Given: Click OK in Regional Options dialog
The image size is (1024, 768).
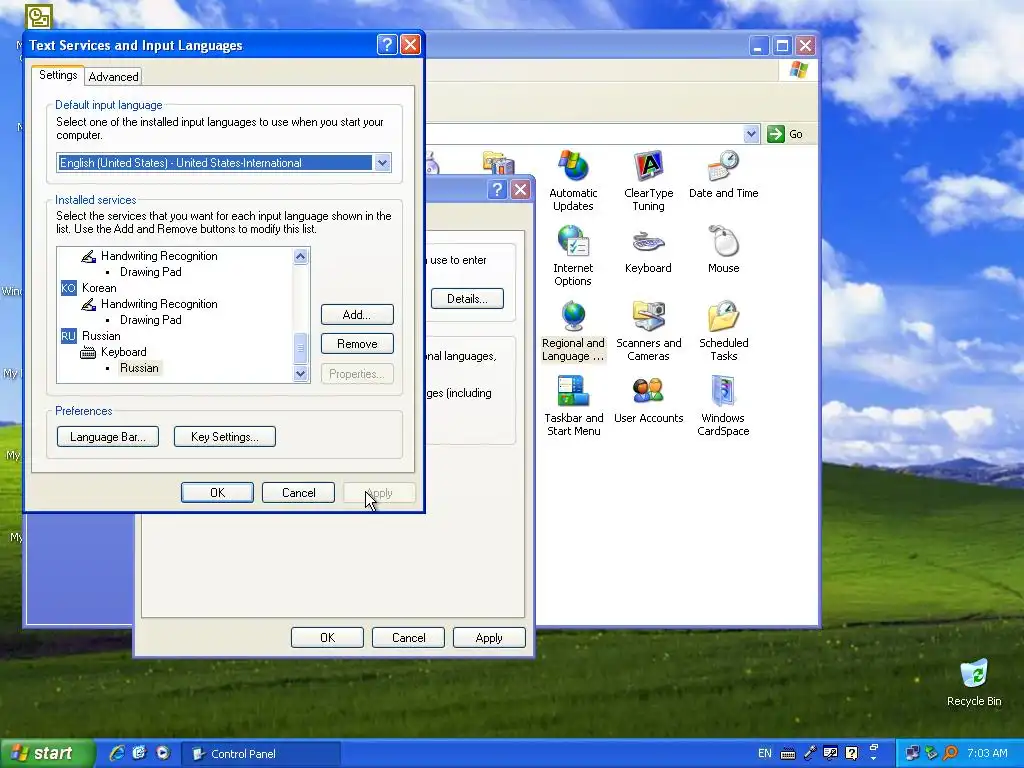Looking at the screenshot, I should (x=327, y=638).
